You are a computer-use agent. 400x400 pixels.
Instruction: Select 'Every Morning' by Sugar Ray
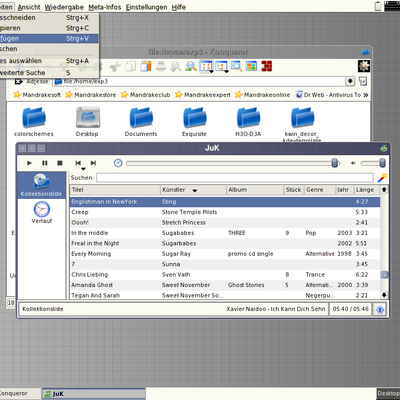(x=225, y=254)
